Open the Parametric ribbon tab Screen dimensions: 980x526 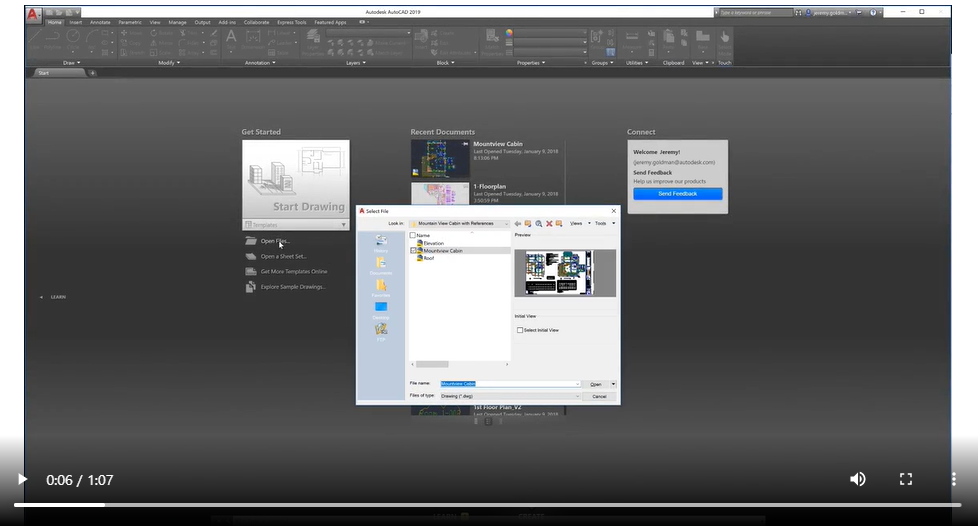pyautogui.click(x=130, y=22)
